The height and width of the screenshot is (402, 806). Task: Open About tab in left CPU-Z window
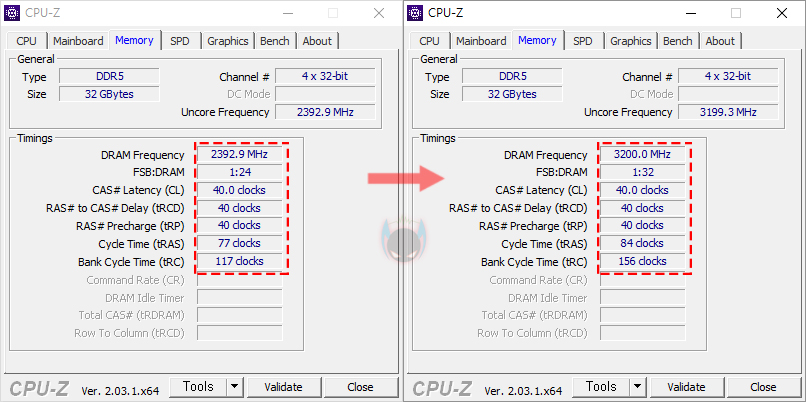(x=317, y=41)
